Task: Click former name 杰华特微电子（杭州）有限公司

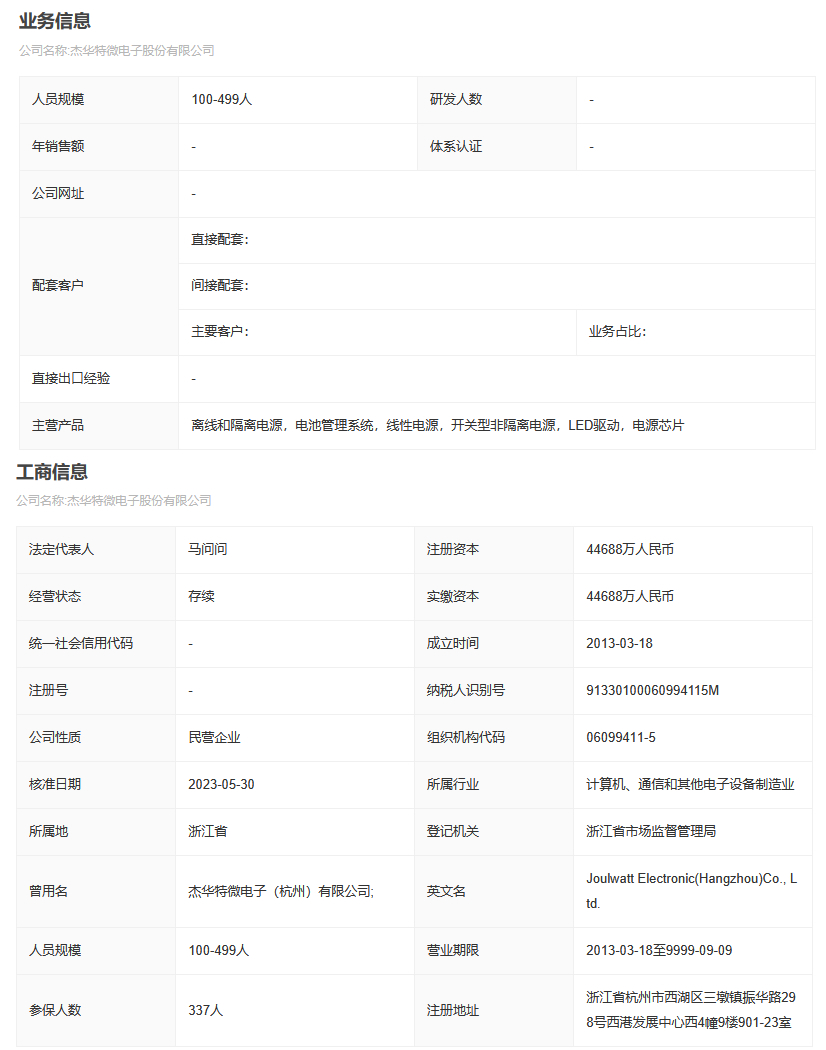Action: tap(279, 891)
